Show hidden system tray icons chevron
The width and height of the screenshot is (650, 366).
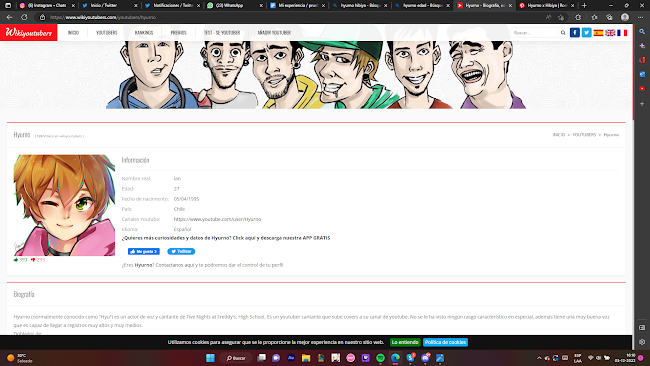click(x=539, y=358)
